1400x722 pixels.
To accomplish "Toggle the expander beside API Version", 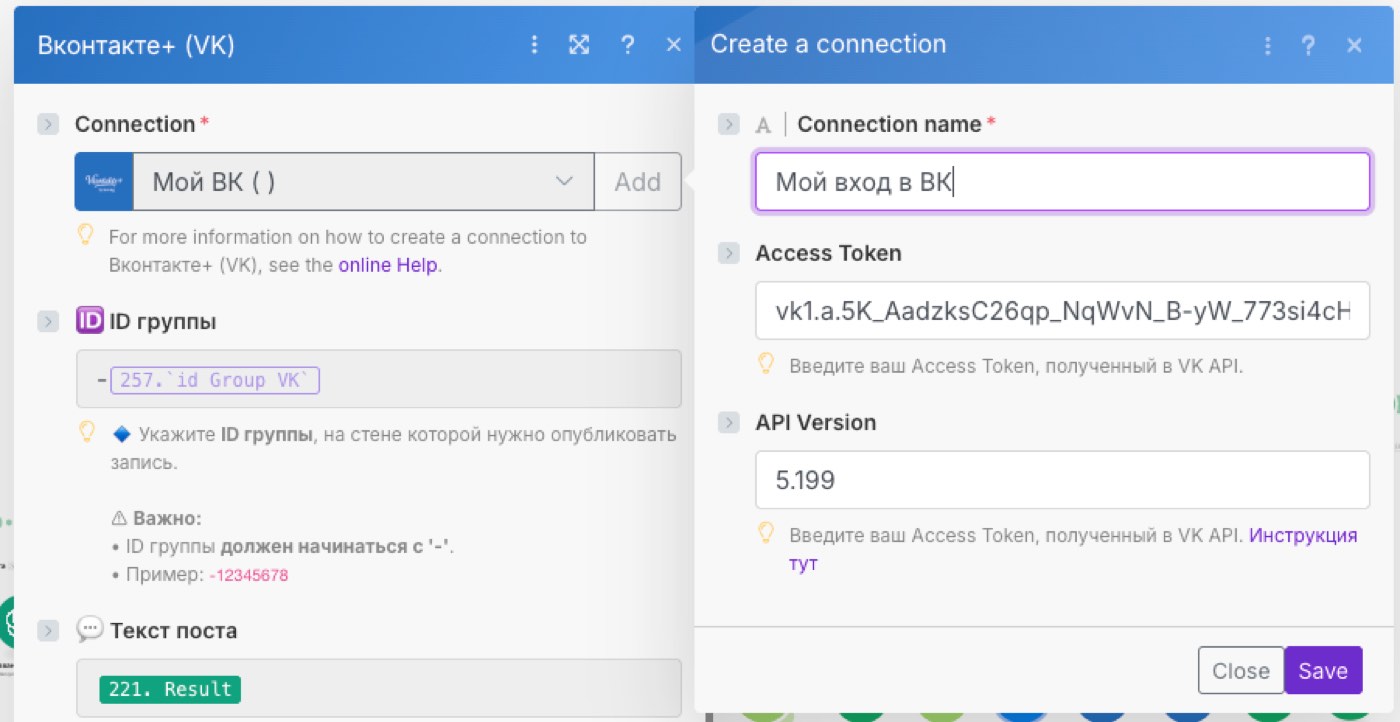I will tap(729, 422).
